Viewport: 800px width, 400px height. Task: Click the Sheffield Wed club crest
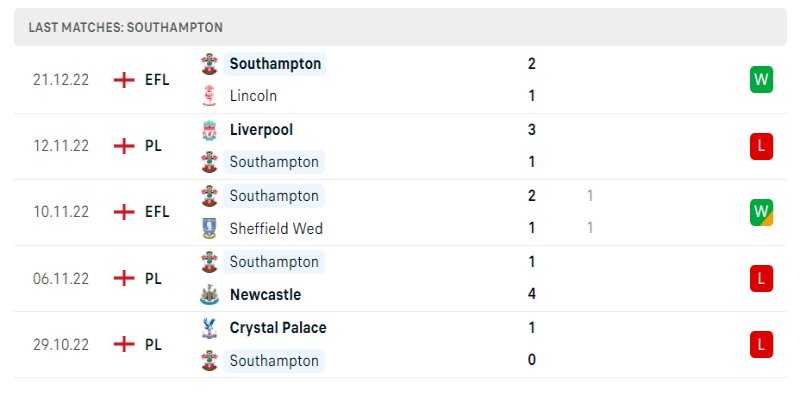209,228
